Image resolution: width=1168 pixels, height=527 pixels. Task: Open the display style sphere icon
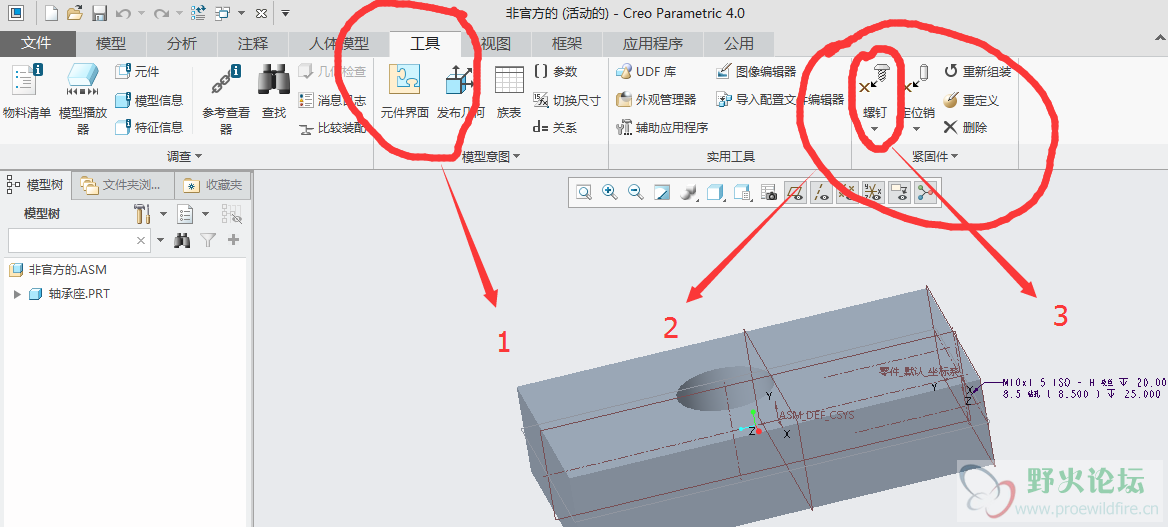(x=688, y=193)
